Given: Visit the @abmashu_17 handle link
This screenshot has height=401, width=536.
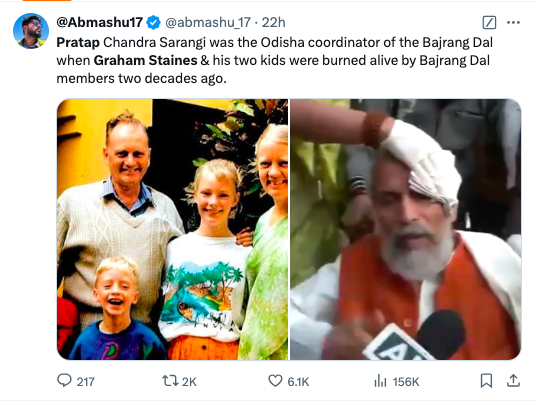Looking at the screenshot, I should (208, 23).
